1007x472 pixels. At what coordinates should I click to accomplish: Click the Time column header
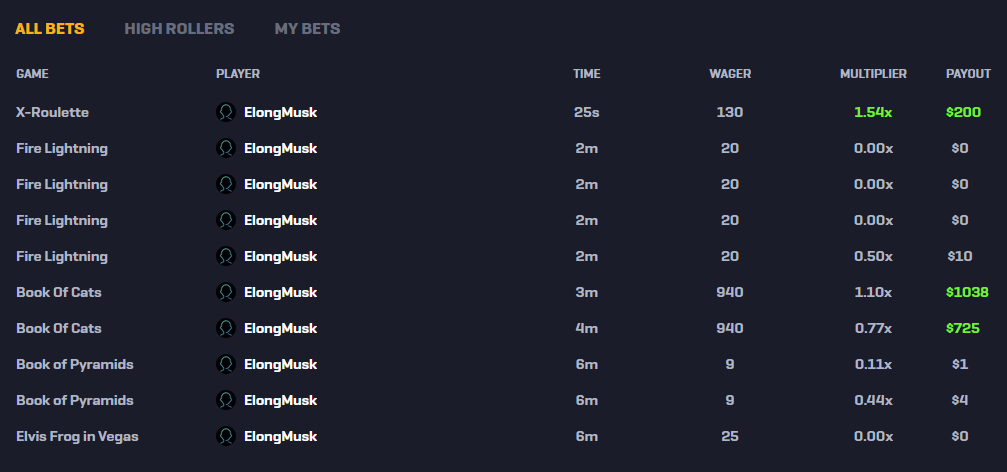[x=587, y=74]
